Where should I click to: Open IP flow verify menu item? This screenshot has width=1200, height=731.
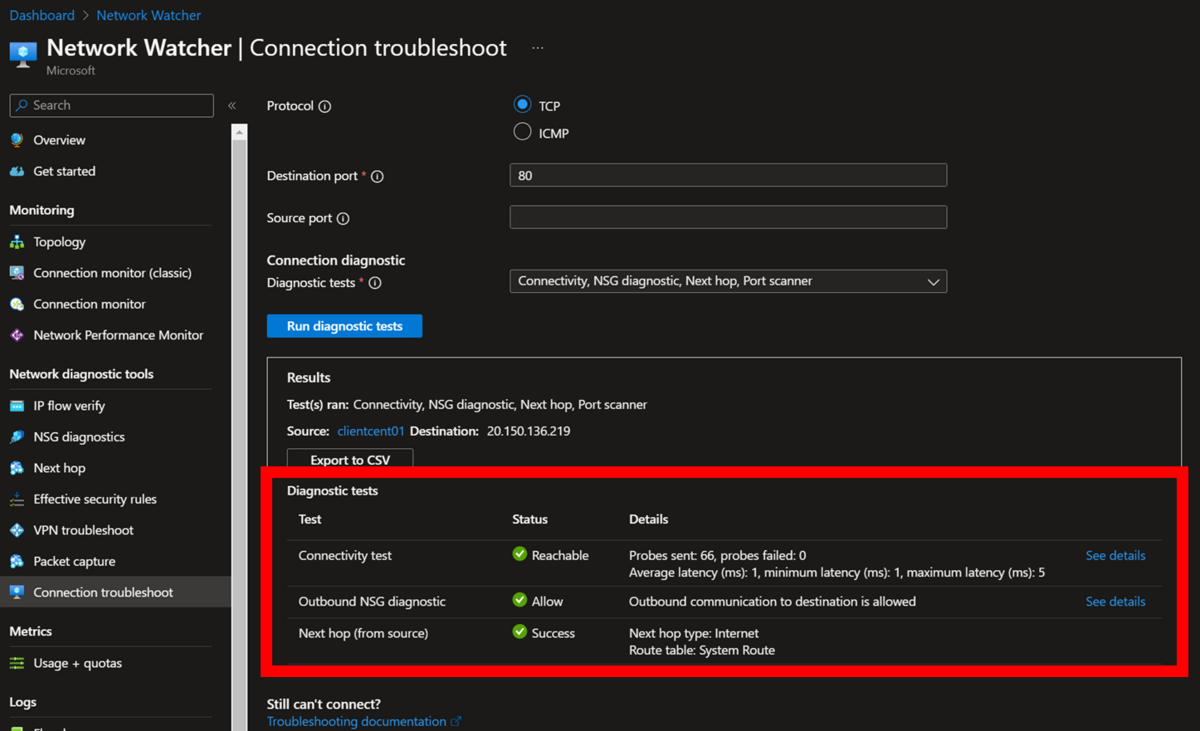(x=69, y=406)
